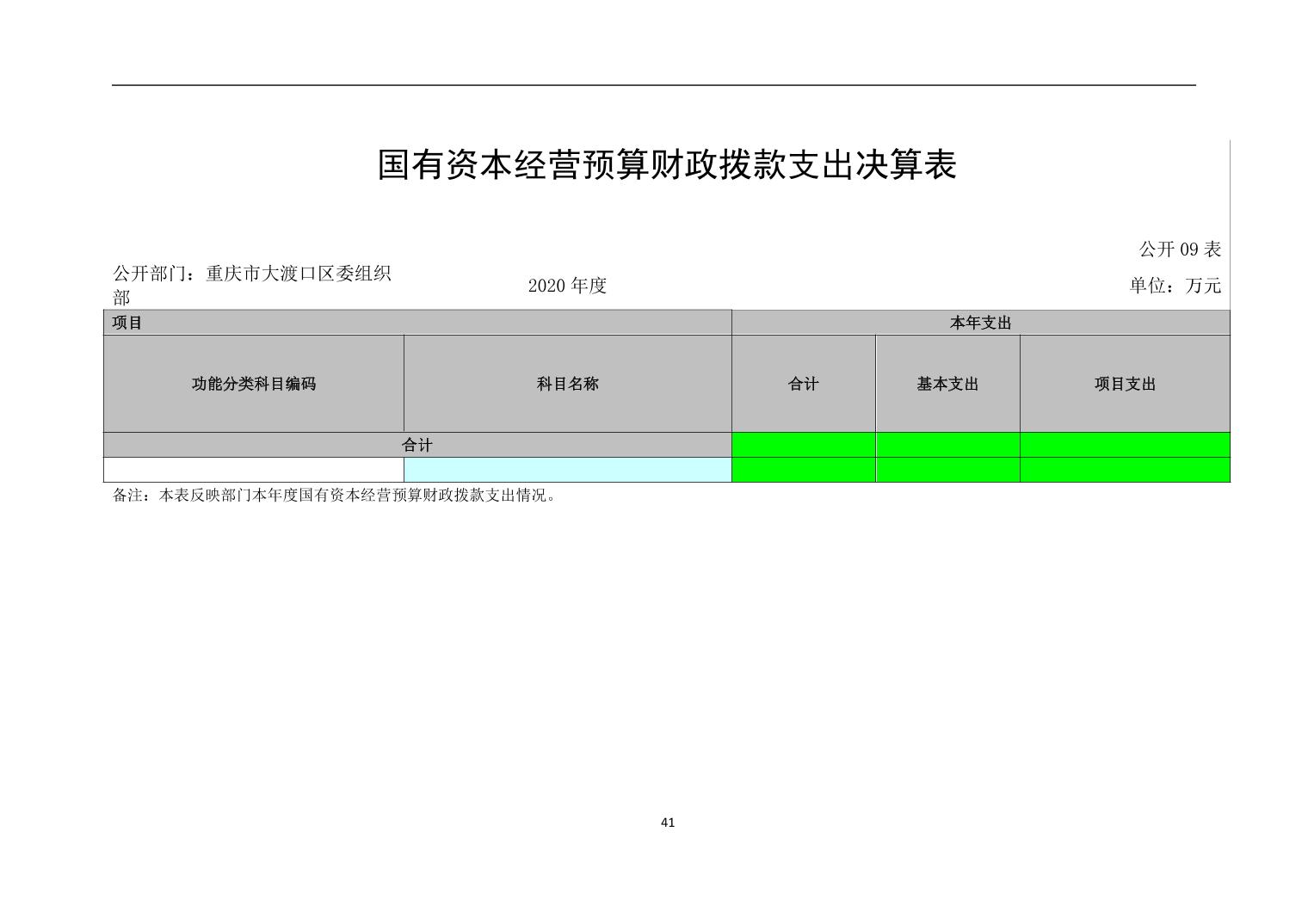Click the light blue 科目名称 cell

567,470
